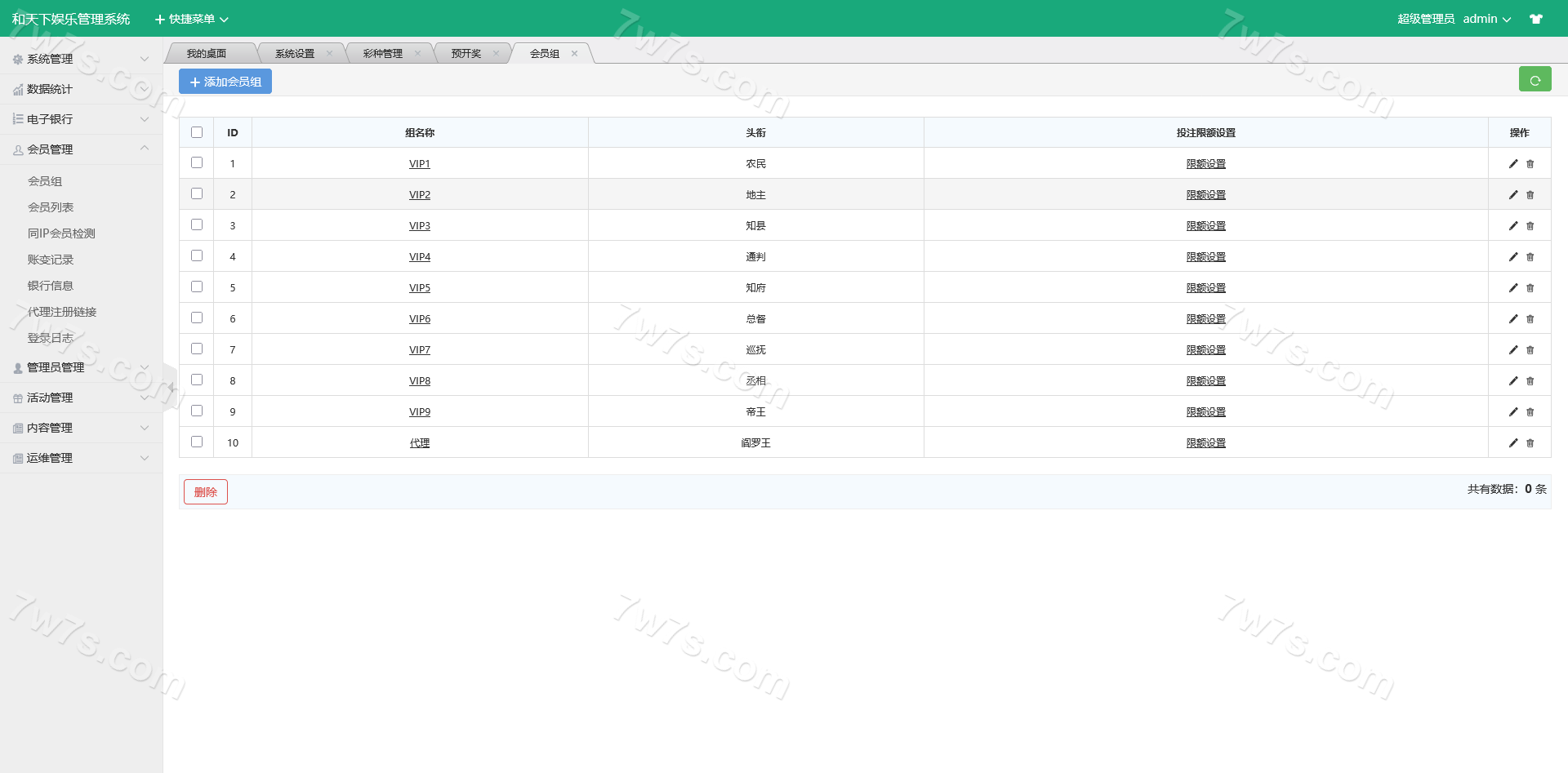This screenshot has height=773, width=1568.
Task: Open the 快捷菜单 dropdown
Action: pos(192,19)
